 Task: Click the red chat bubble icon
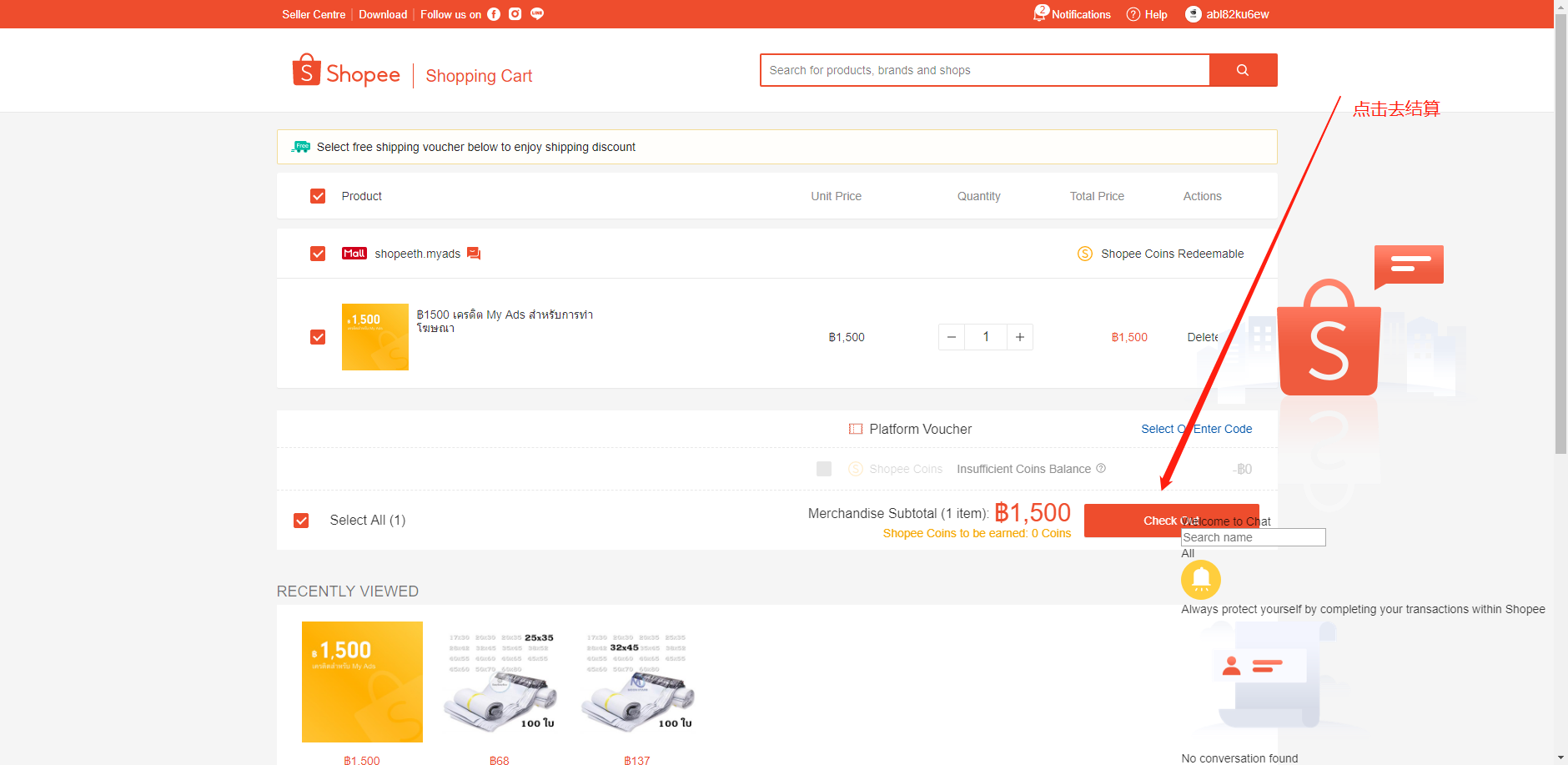pyautogui.click(x=1409, y=266)
